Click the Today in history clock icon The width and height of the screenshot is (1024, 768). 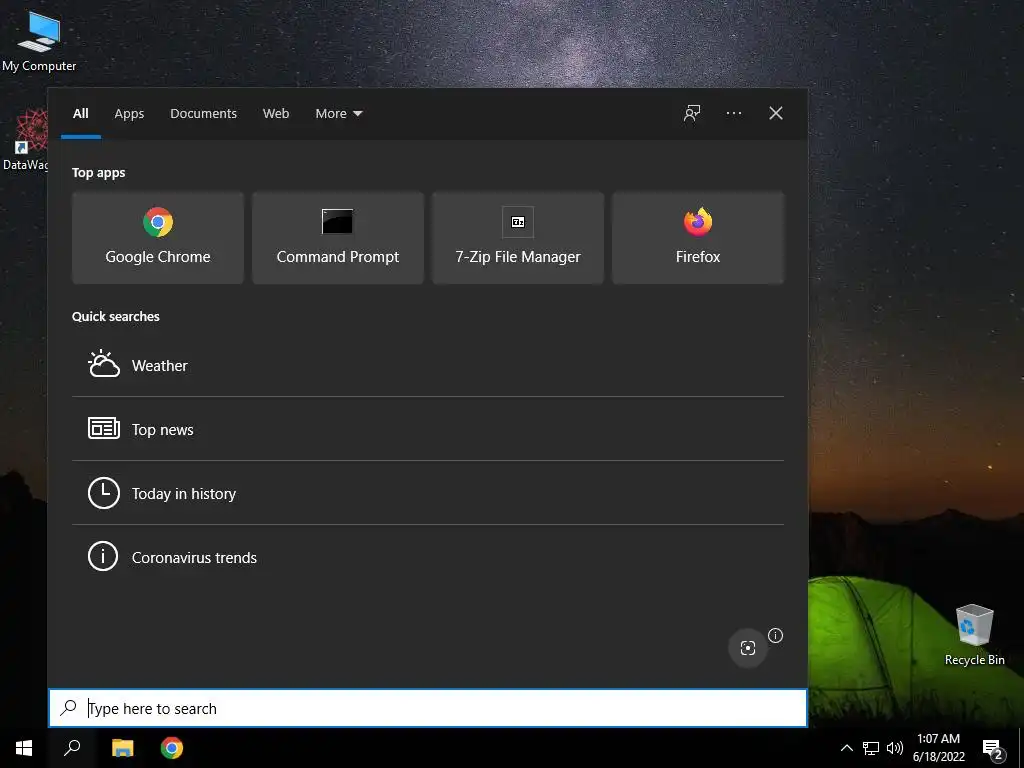click(x=104, y=493)
